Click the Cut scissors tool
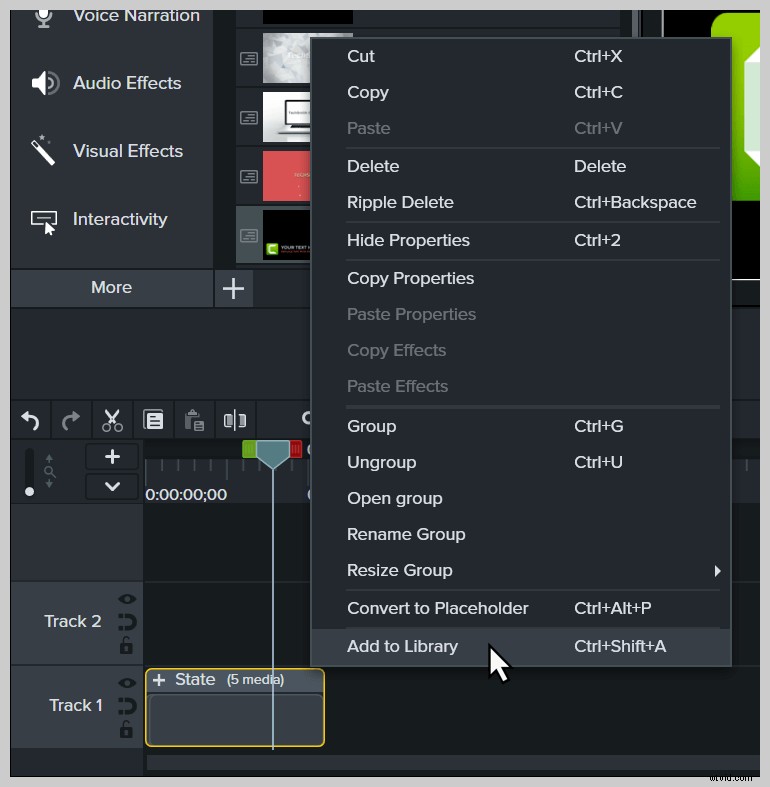770x787 pixels. (112, 421)
